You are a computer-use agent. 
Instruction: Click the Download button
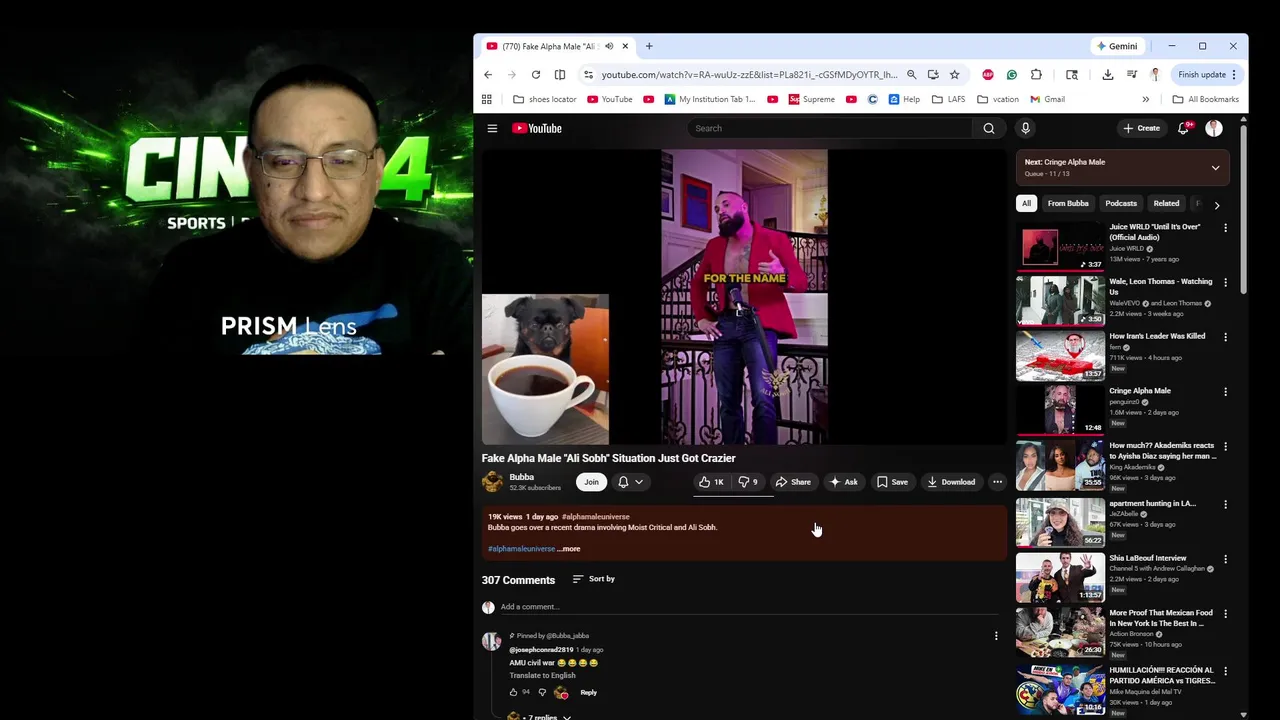point(951,482)
